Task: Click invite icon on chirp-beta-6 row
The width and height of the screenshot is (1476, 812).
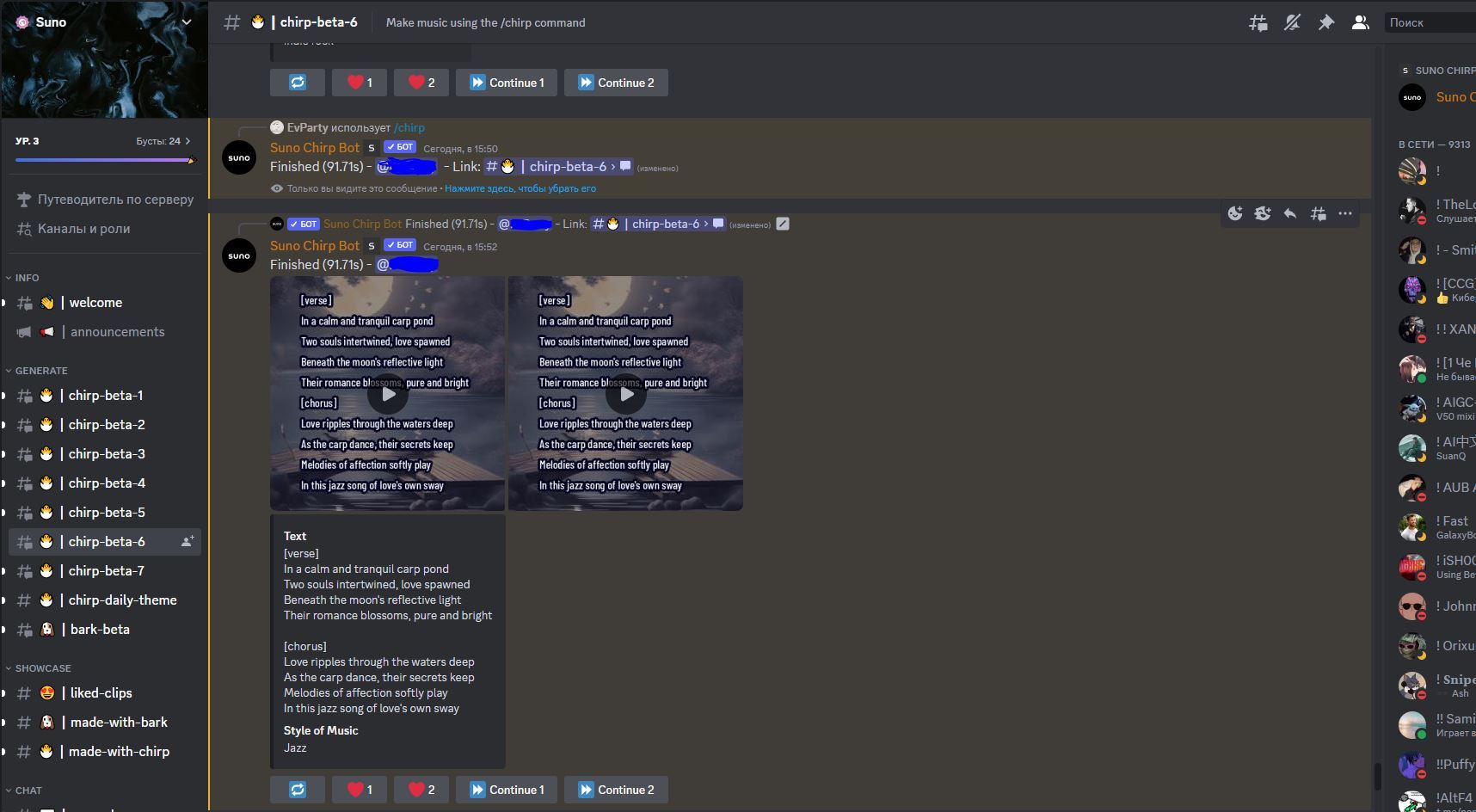Action: [187, 541]
